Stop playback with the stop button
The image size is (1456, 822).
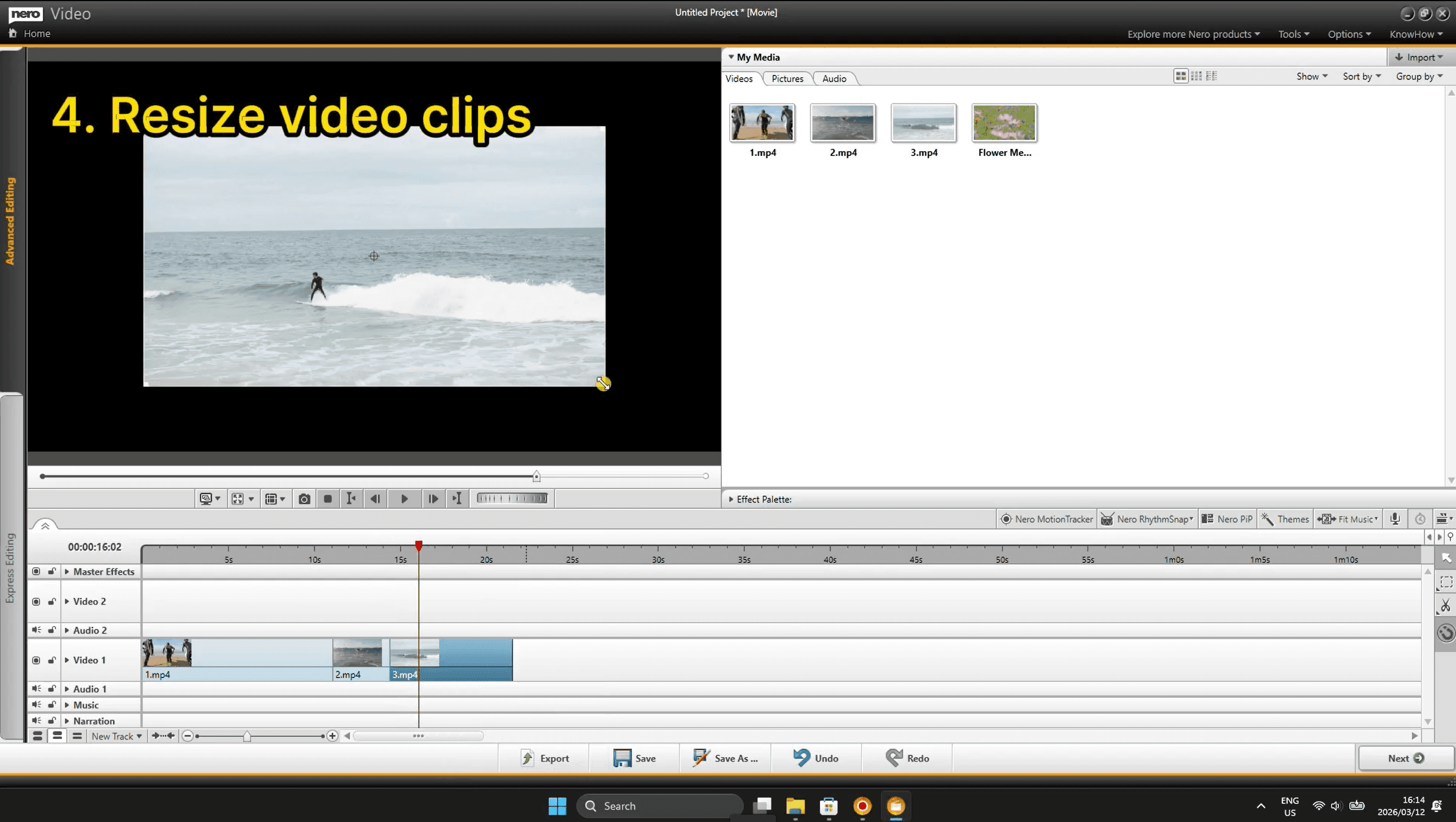(x=328, y=499)
